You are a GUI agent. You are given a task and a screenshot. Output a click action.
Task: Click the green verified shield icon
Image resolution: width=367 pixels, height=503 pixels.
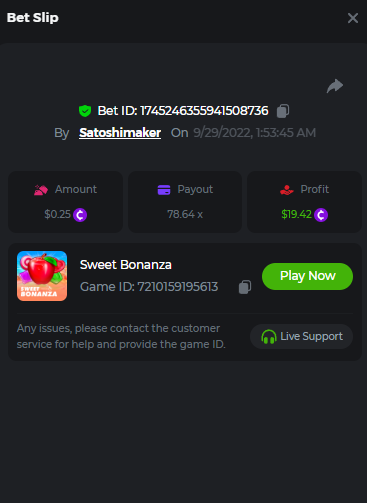(85, 111)
